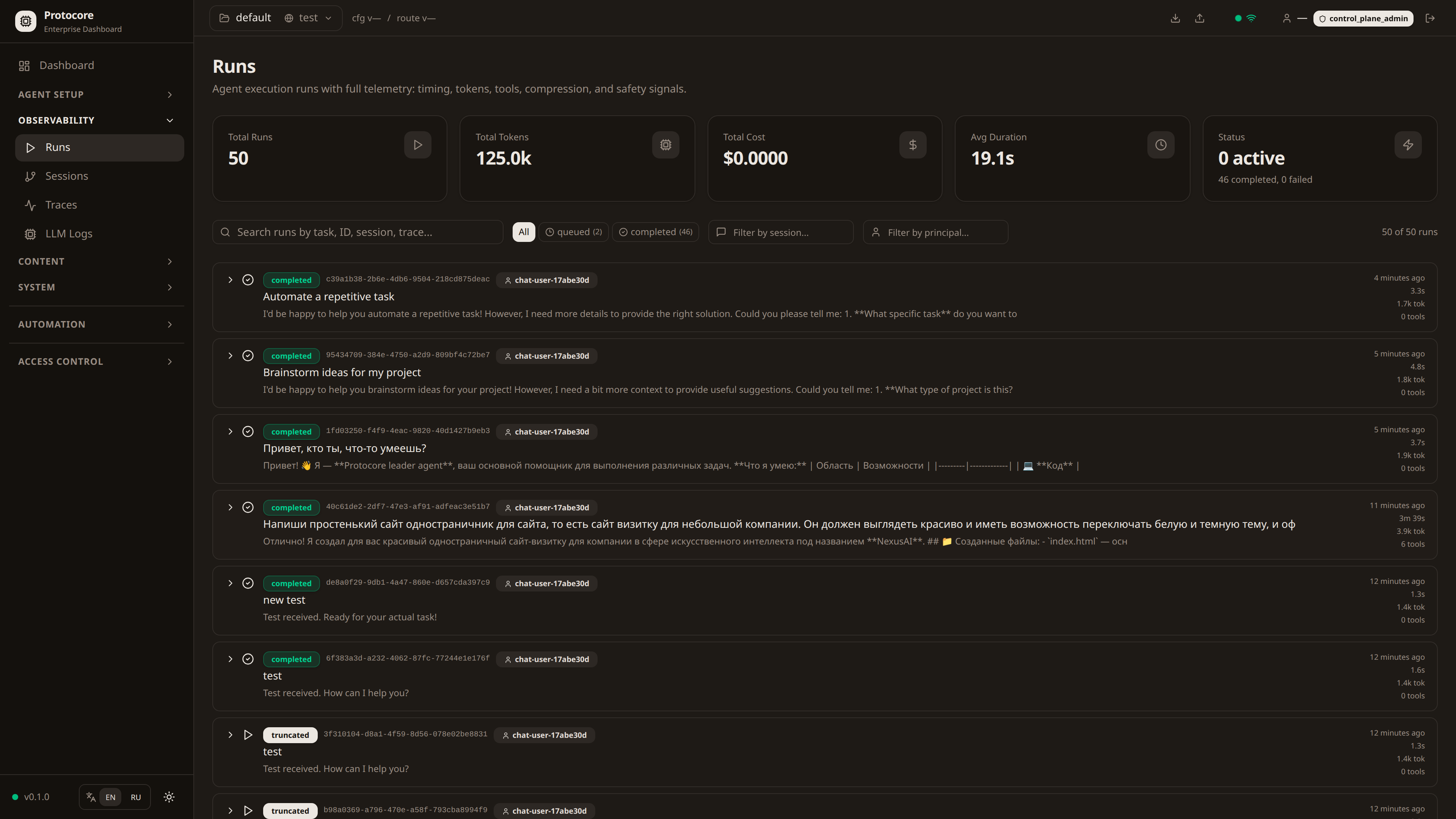The width and height of the screenshot is (1456, 819).
Task: Expand the Automate a repetitive task run
Action: coord(230,280)
